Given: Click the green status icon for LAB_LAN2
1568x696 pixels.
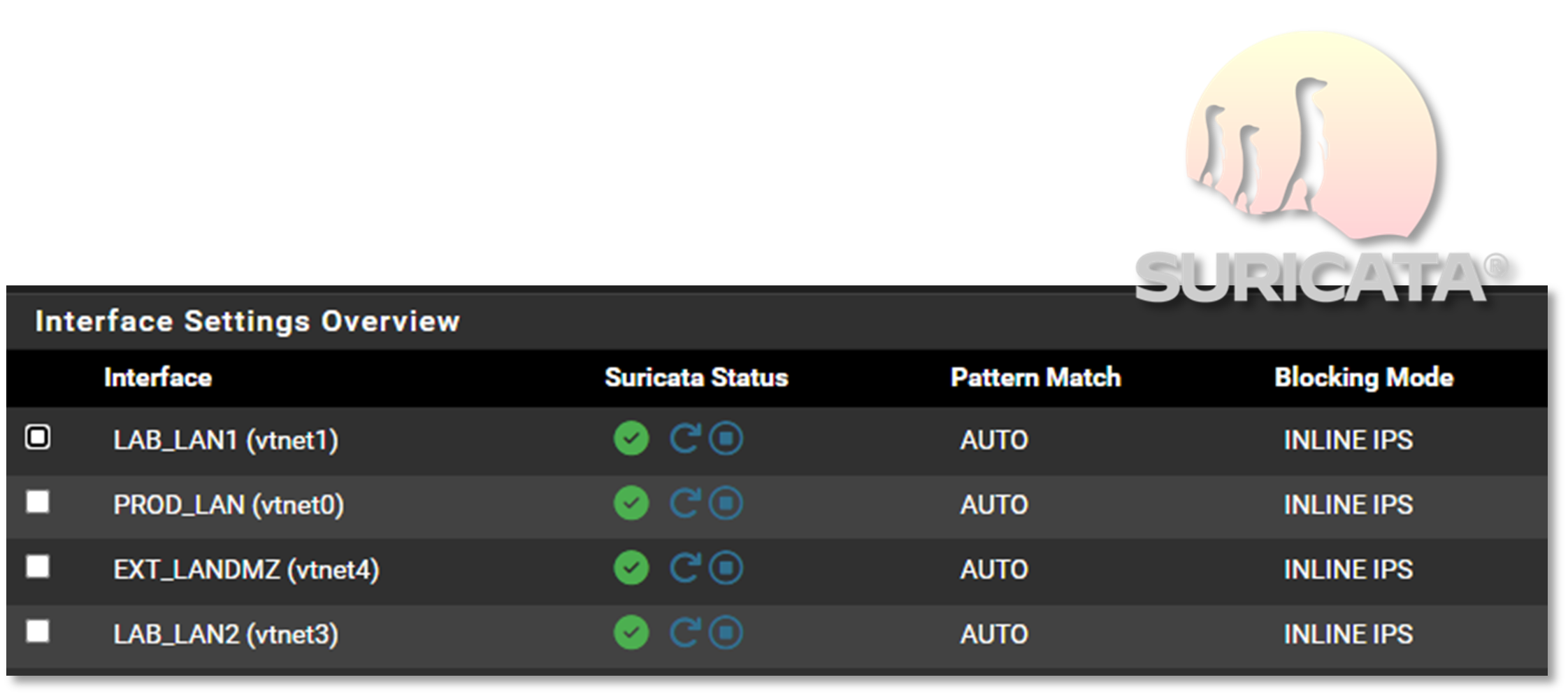Looking at the screenshot, I should pyautogui.click(x=631, y=633).
